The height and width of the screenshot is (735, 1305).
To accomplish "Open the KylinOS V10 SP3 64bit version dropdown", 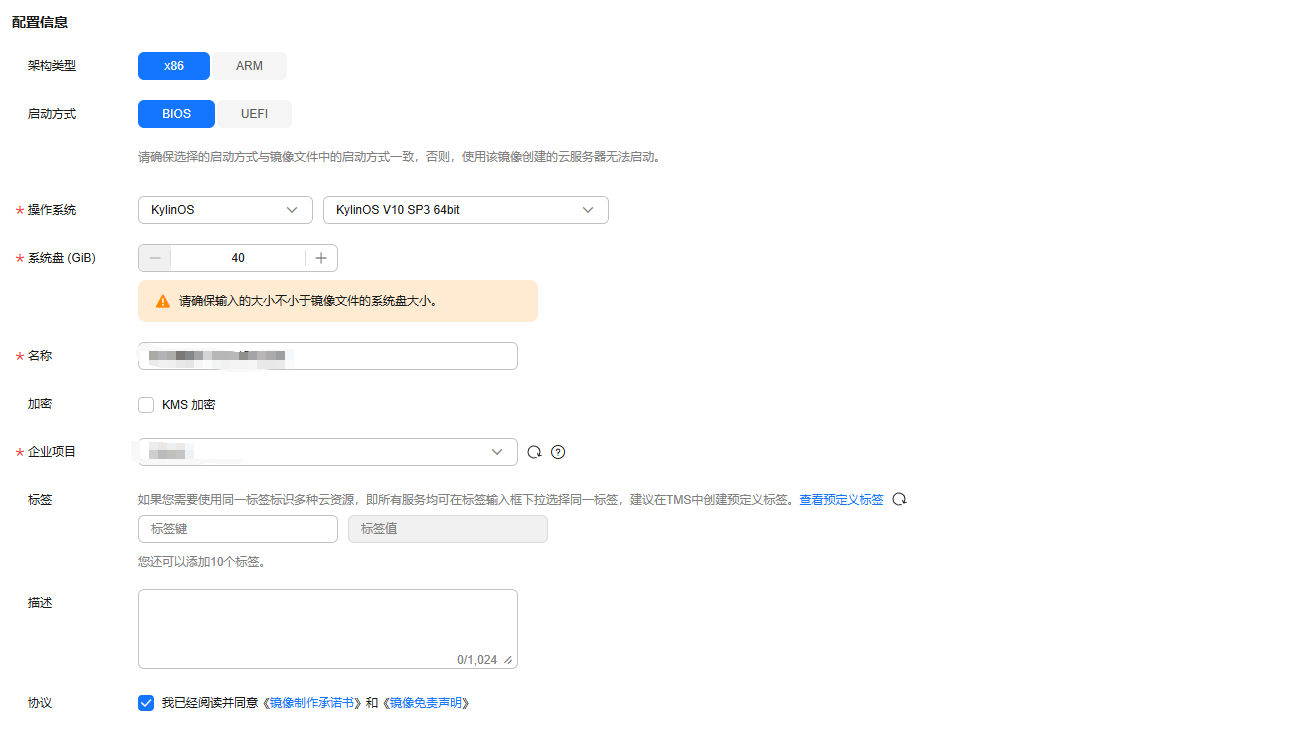I will (x=466, y=209).
